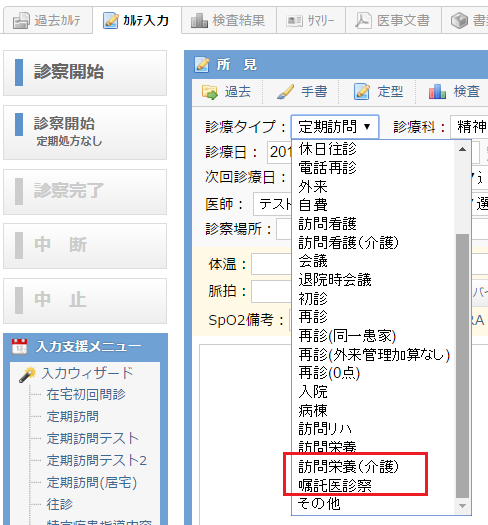Switch to the 検査結果 tab
The height and width of the screenshot is (525, 488).
pos(229,21)
